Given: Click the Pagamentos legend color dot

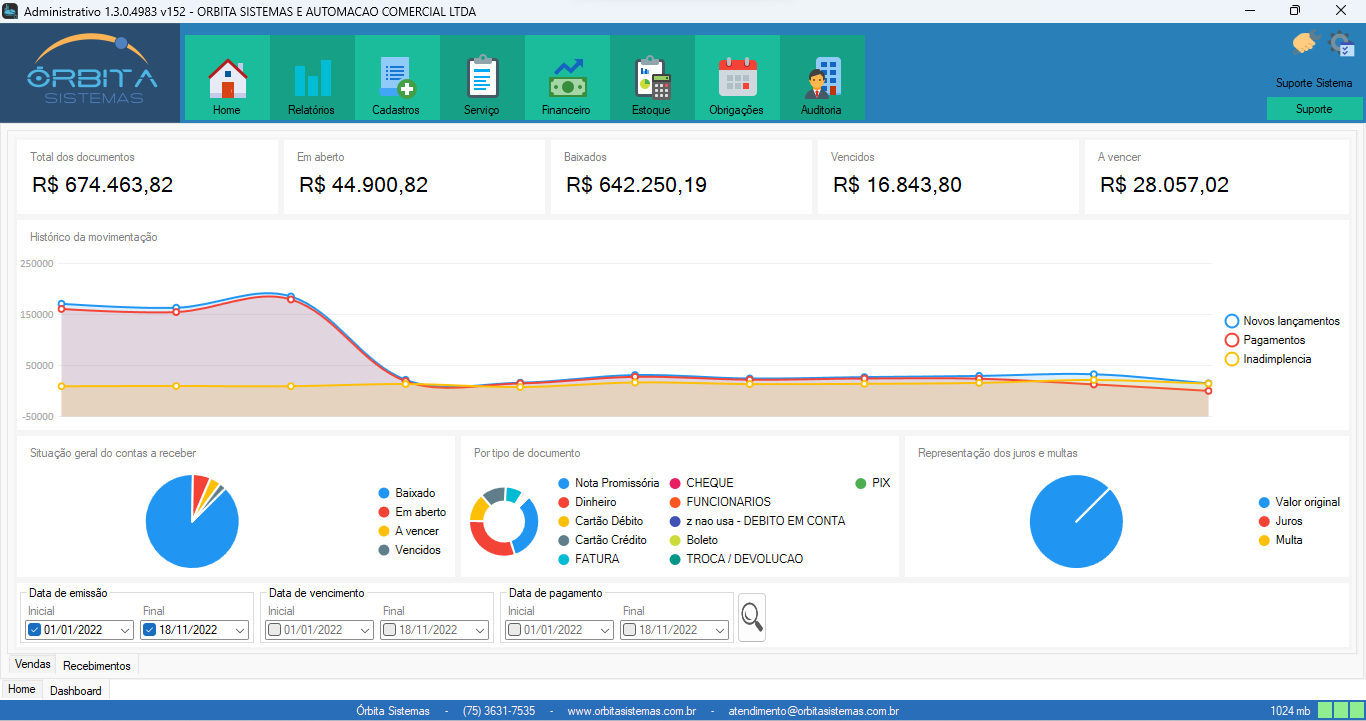Looking at the screenshot, I should click(1231, 340).
